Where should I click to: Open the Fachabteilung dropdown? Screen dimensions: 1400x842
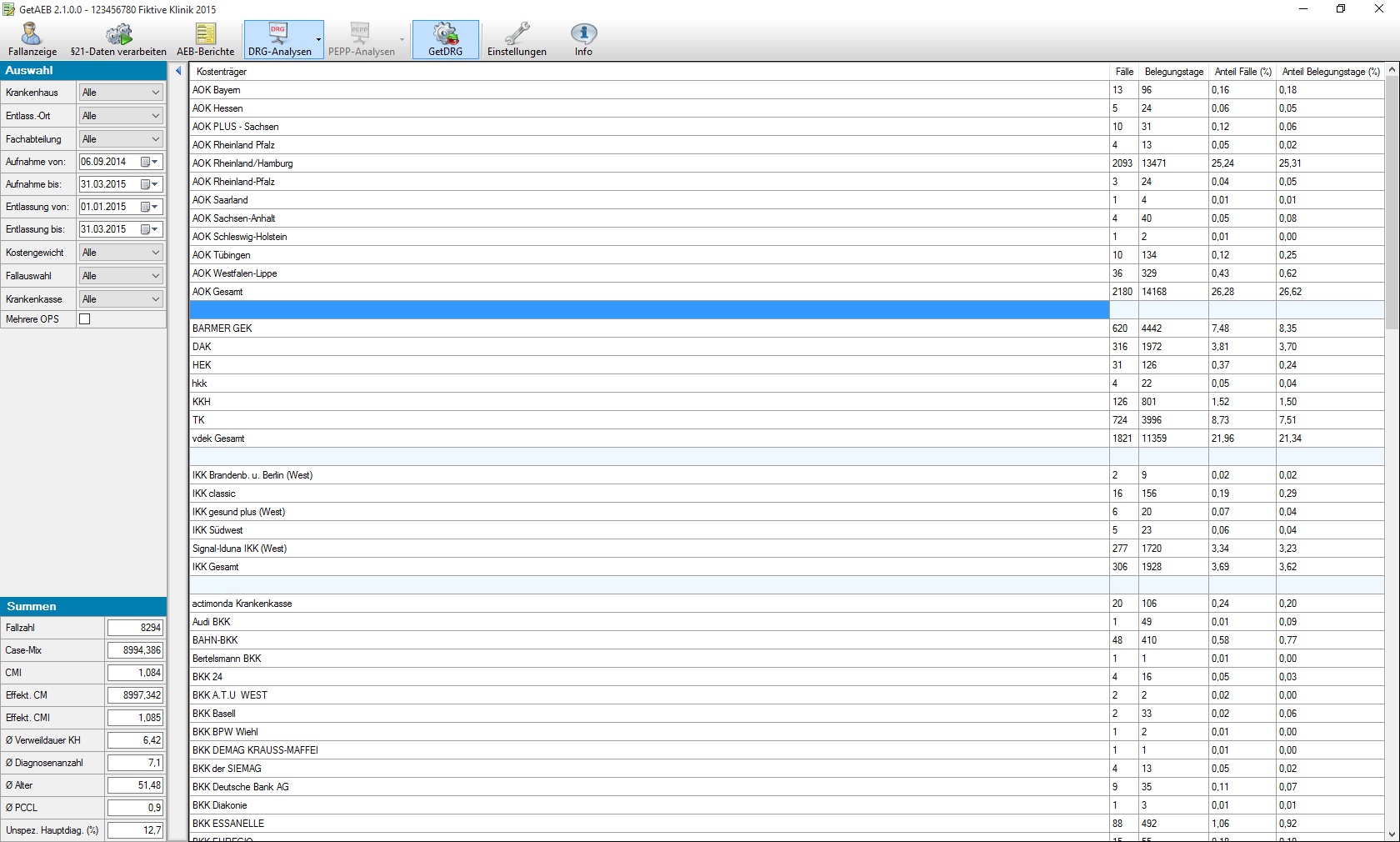[121, 139]
